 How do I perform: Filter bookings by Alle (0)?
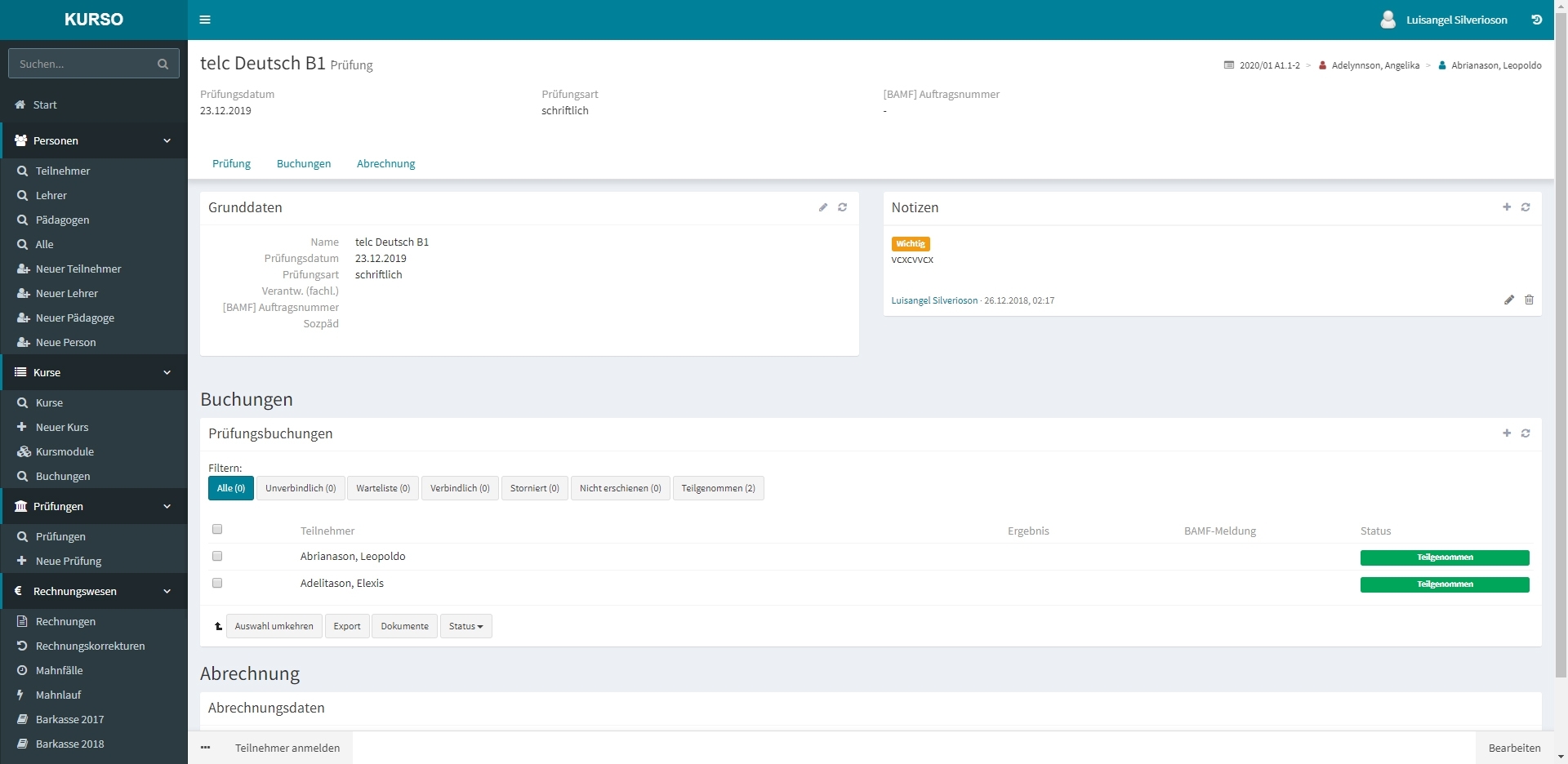click(x=231, y=488)
